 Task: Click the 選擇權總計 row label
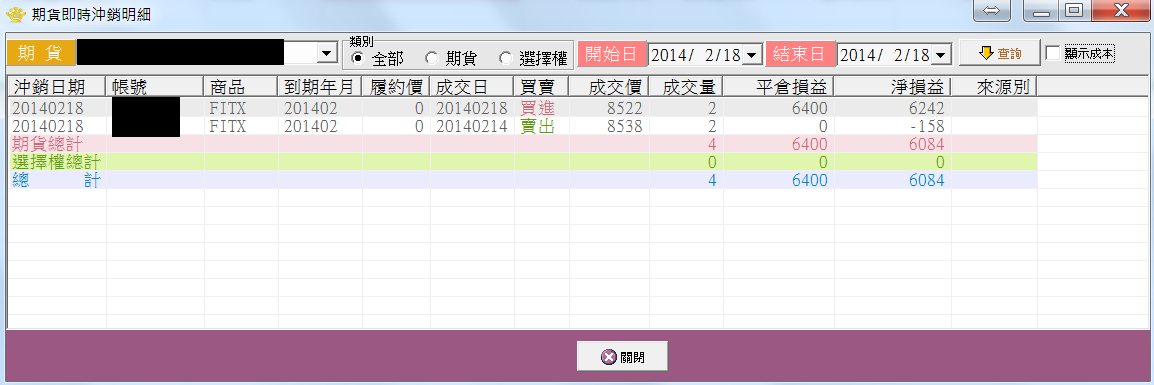pos(57,162)
